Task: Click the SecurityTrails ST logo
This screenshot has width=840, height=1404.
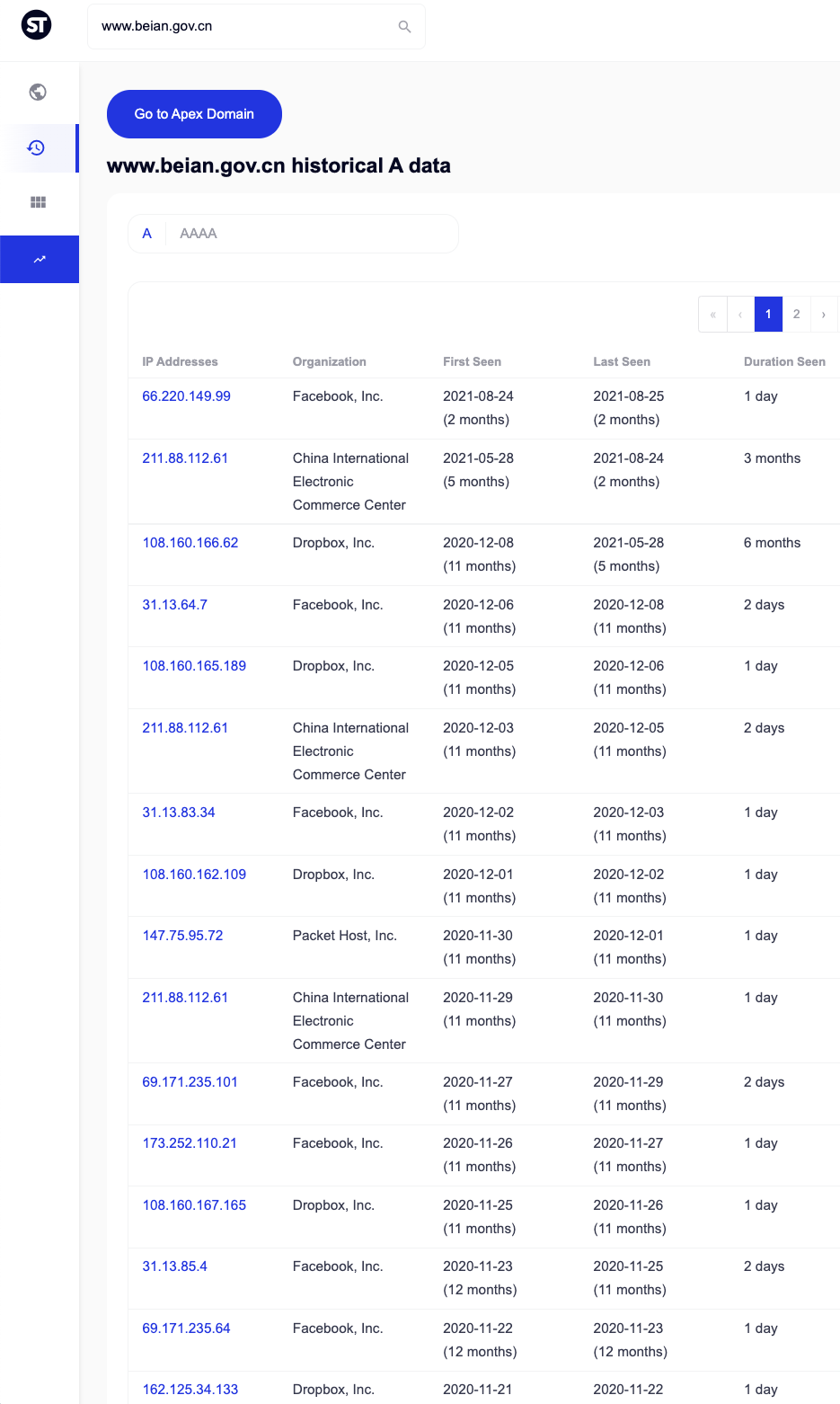Action: (x=36, y=25)
